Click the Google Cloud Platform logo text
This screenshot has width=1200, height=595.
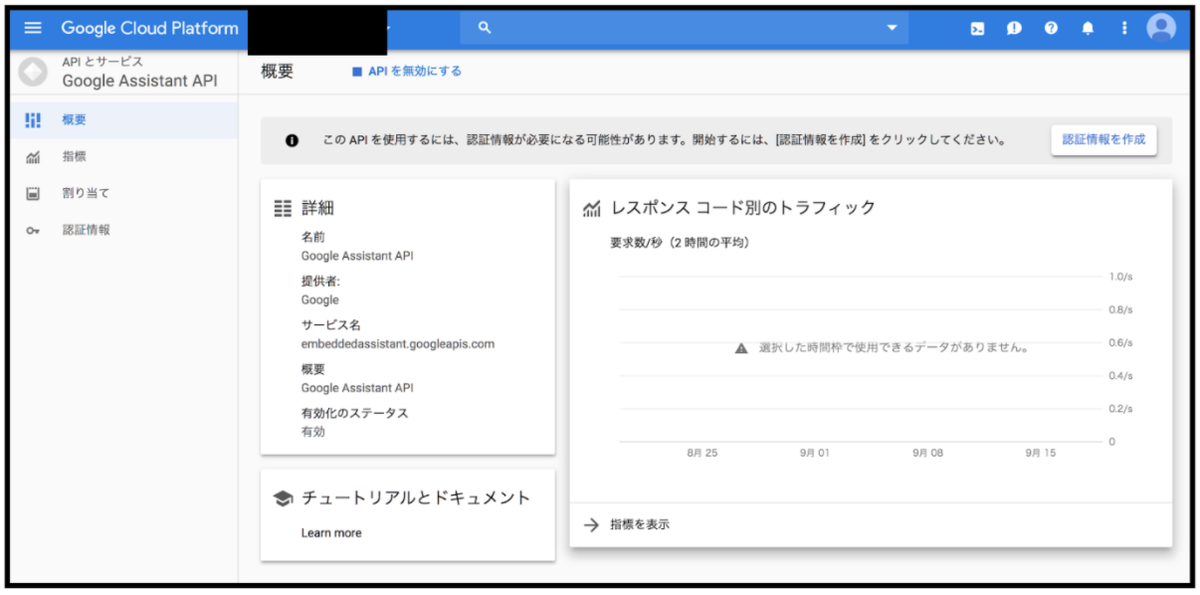pos(150,28)
